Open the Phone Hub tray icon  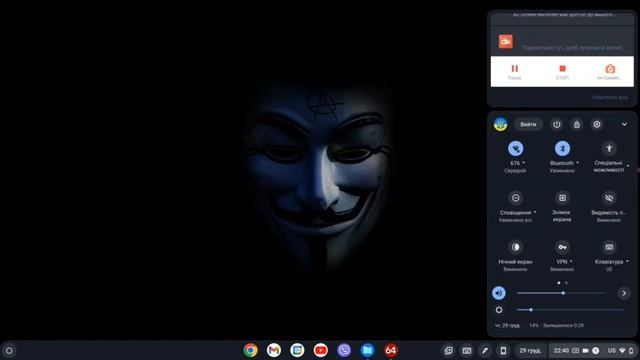[x=503, y=351]
